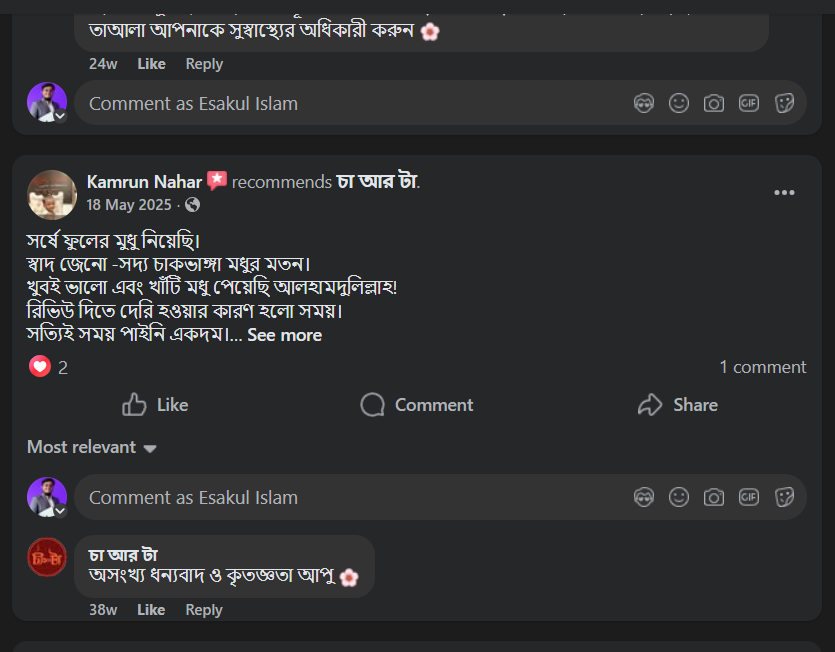Share Kamrun Nahar's recommendation post
The height and width of the screenshot is (652, 835).
click(677, 405)
